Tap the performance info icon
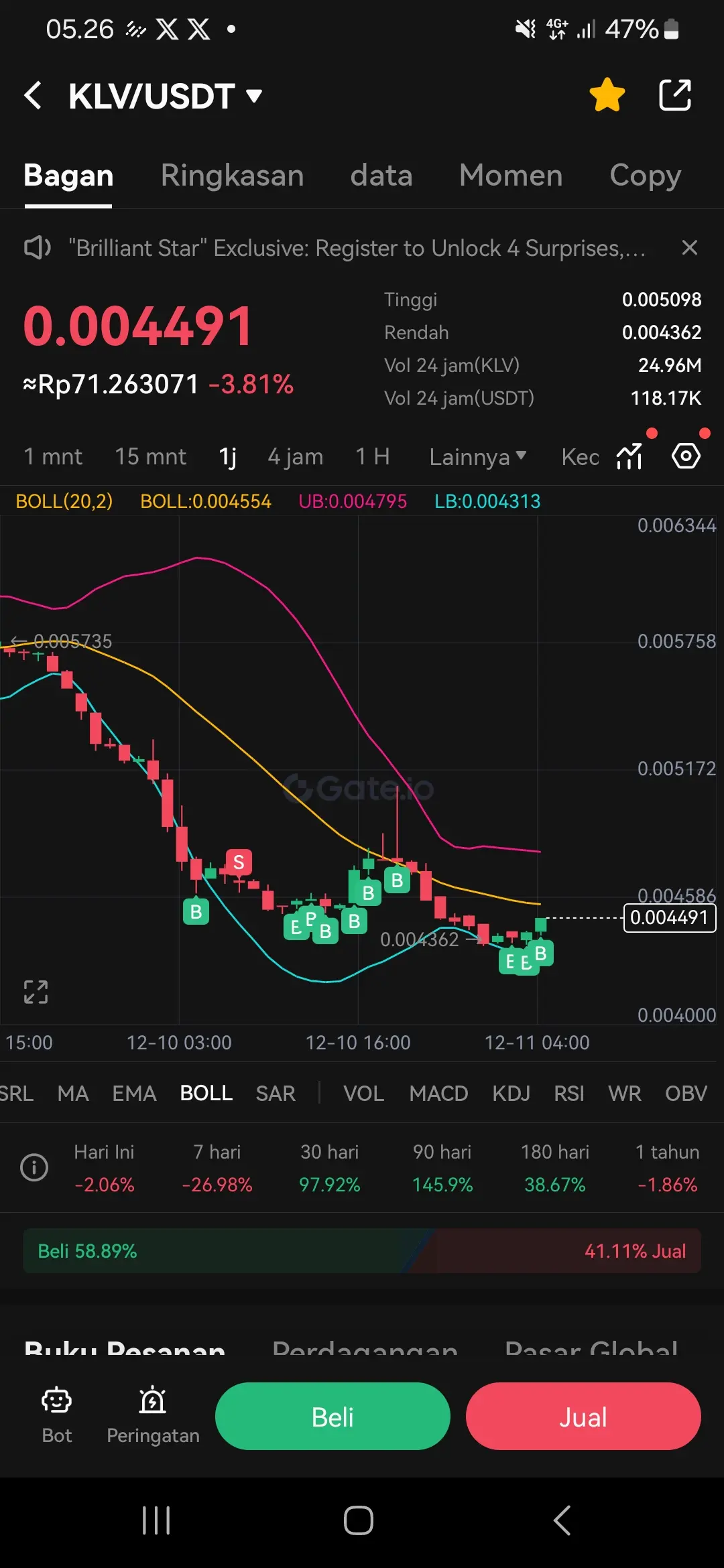This screenshot has height=1568, width=724. (x=34, y=1167)
